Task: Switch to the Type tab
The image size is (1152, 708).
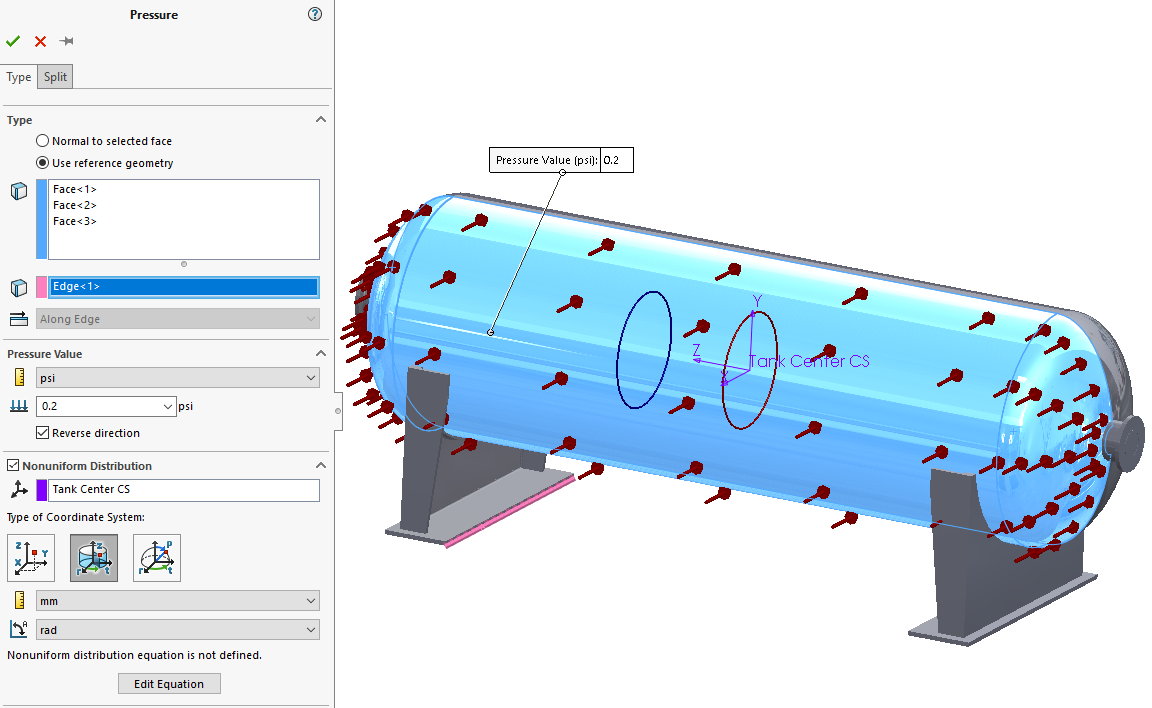Action: click(x=19, y=77)
